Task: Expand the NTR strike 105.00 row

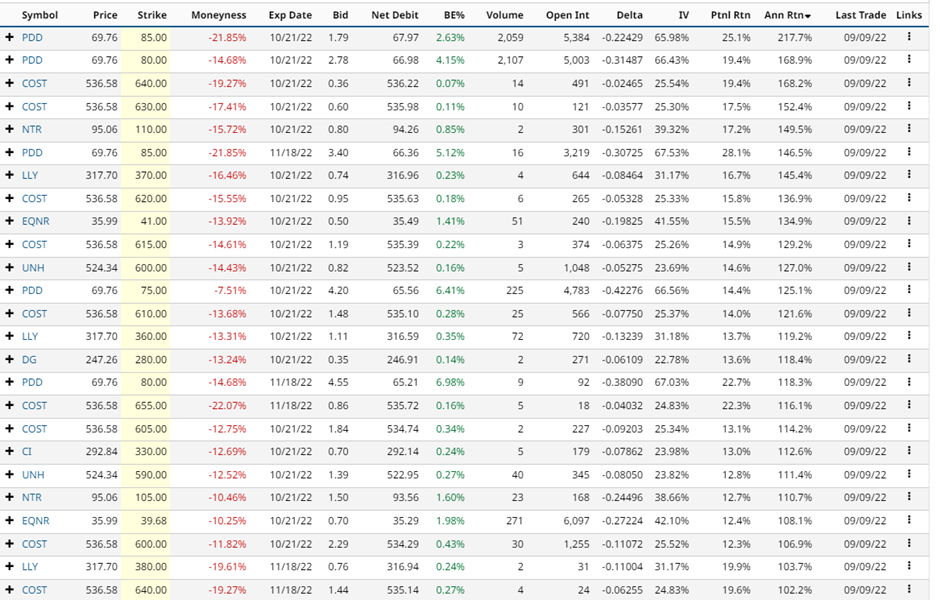Action: 10,497
